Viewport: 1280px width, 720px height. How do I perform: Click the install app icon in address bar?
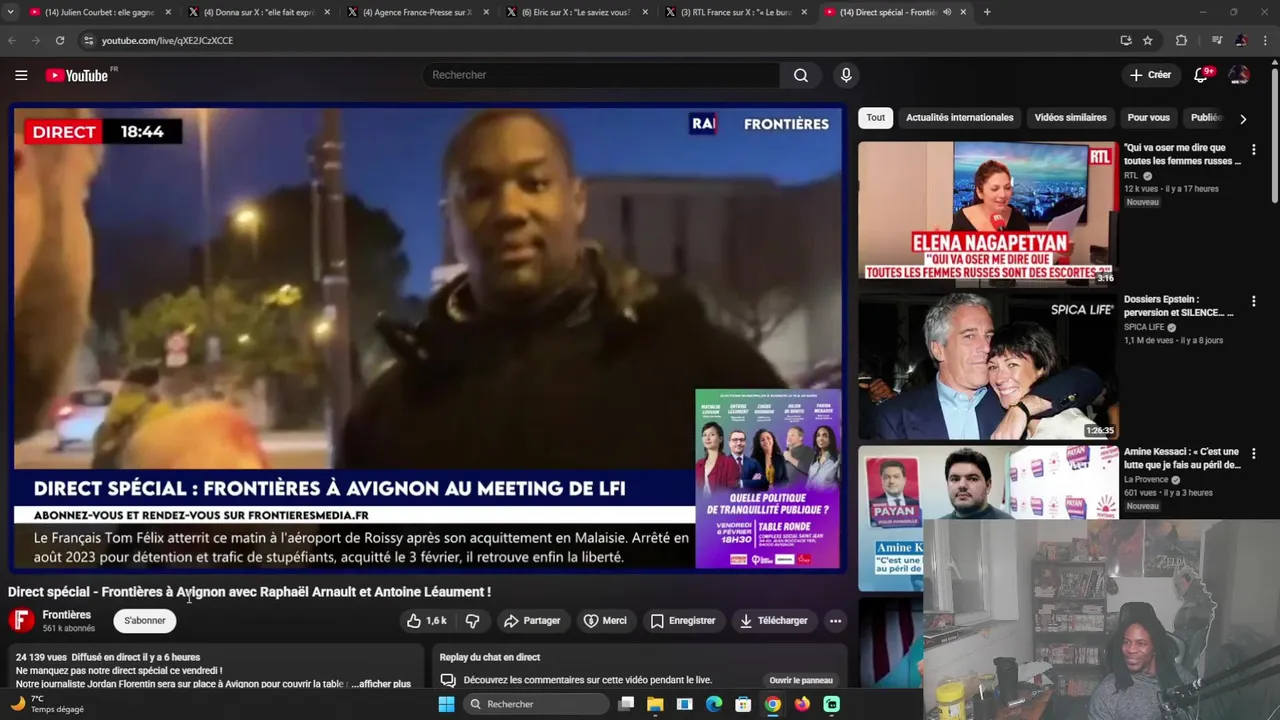[x=1126, y=40]
